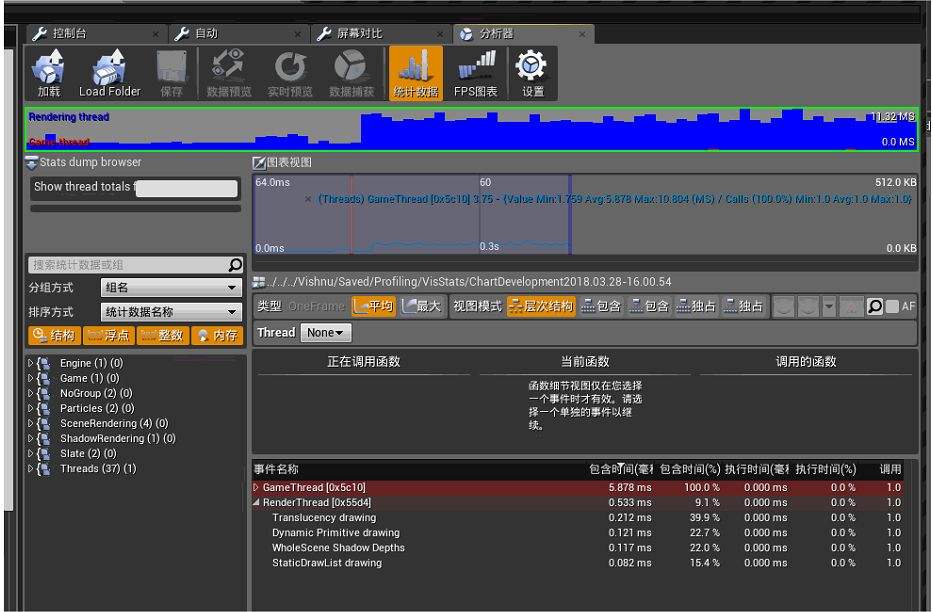
Task: Toggle the 结构 filter button
Action: coord(54,335)
